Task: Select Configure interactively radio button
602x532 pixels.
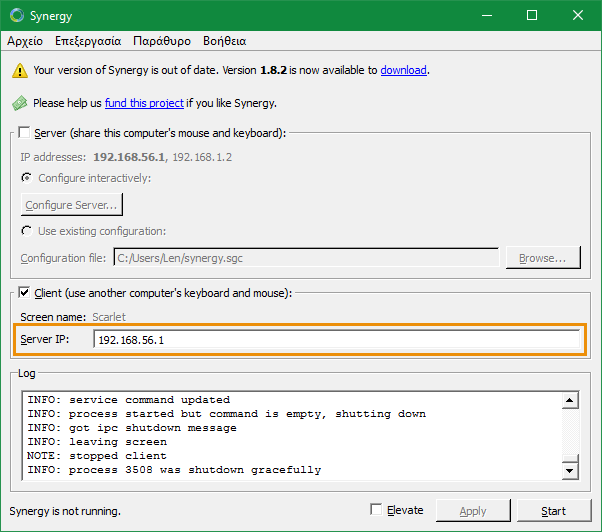Action: click(x=27, y=178)
